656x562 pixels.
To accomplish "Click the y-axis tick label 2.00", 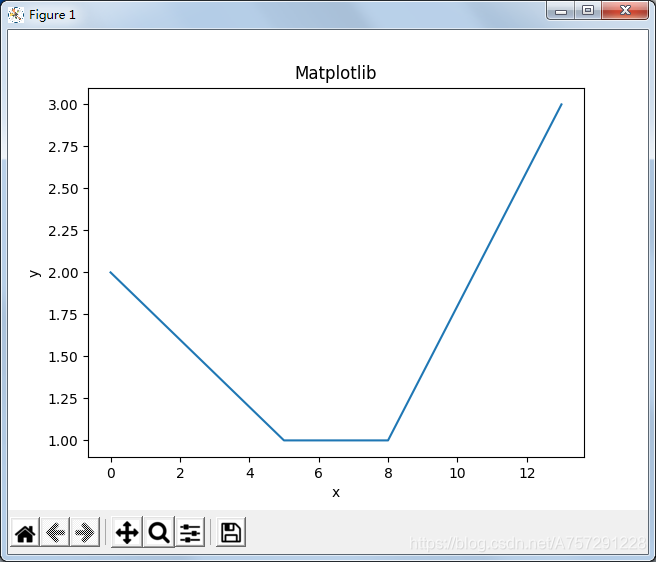I will point(63,273).
